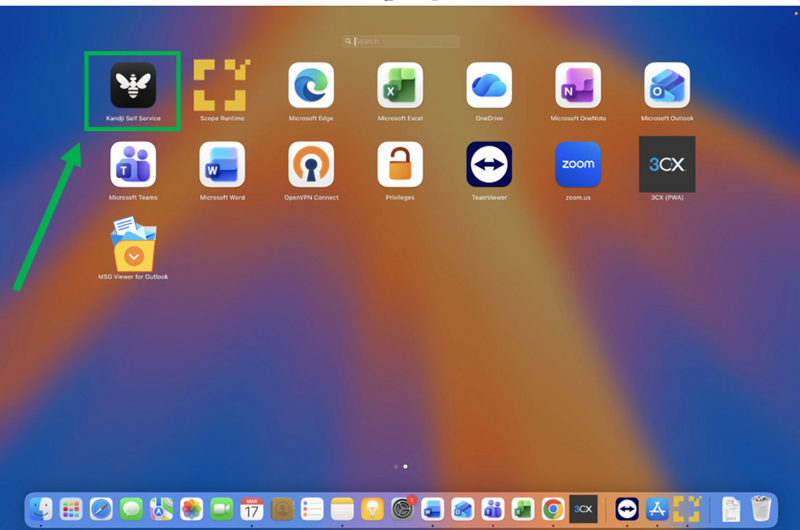Open Photos from the Dock
This screenshot has width=800, height=530.
point(191,509)
